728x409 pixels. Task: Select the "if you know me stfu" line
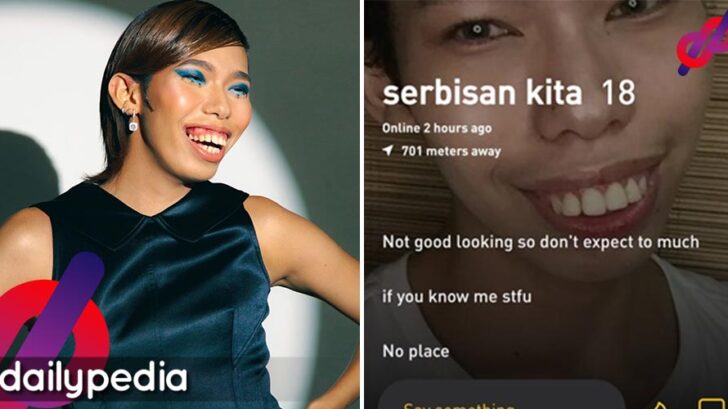457,297
